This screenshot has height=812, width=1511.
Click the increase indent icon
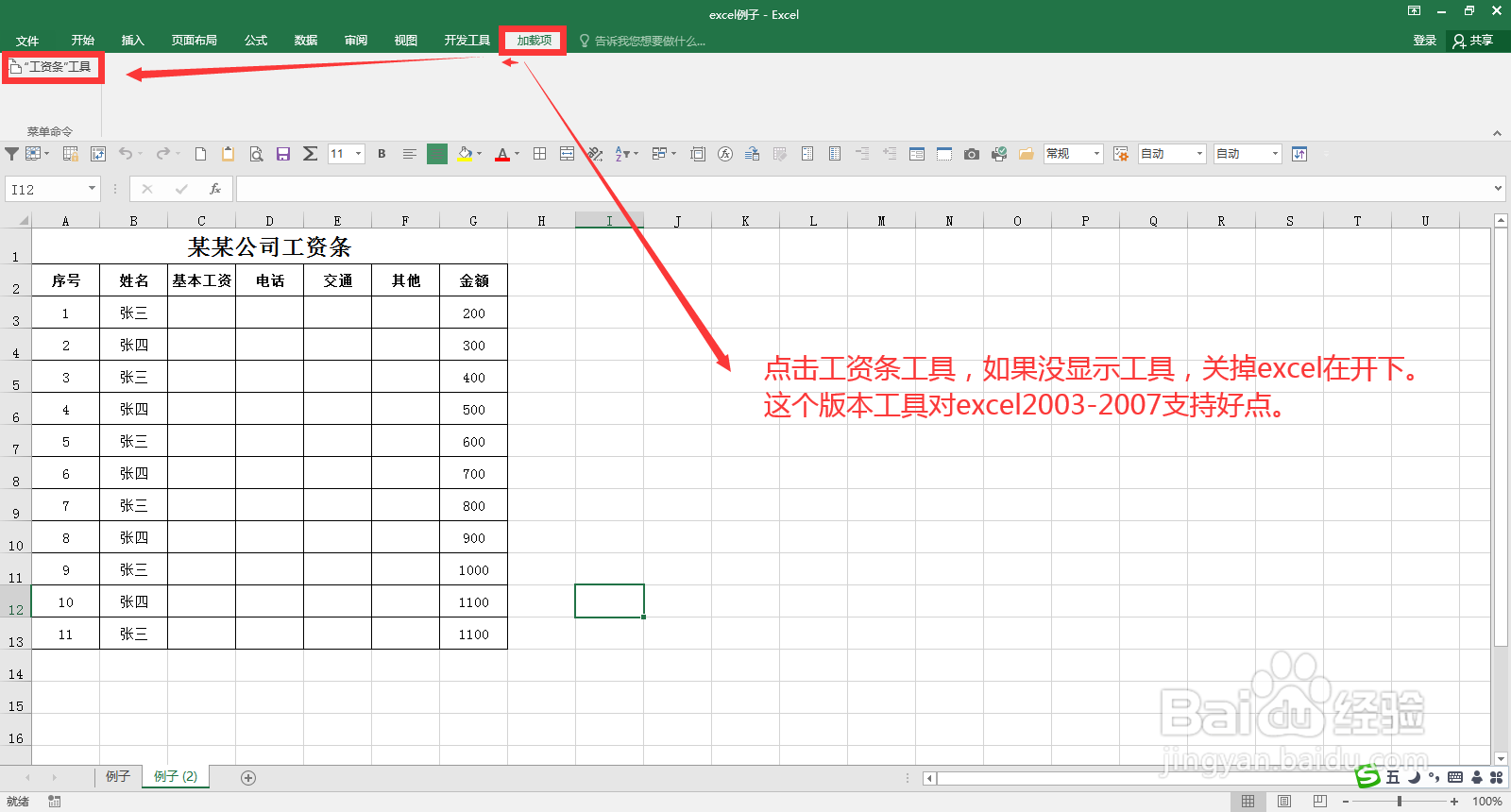pos(889,154)
